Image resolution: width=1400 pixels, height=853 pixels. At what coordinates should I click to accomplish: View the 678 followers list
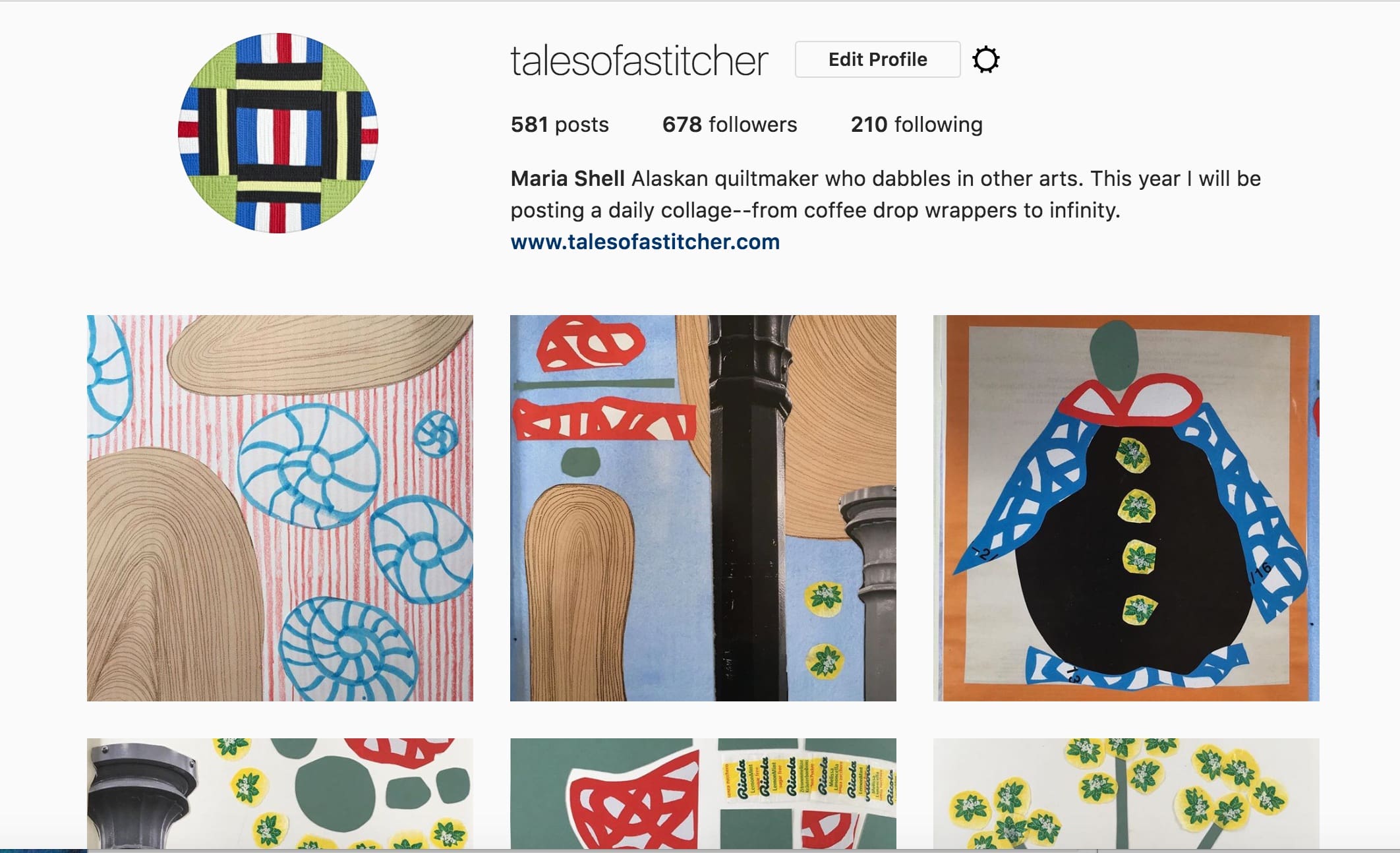[x=730, y=125]
